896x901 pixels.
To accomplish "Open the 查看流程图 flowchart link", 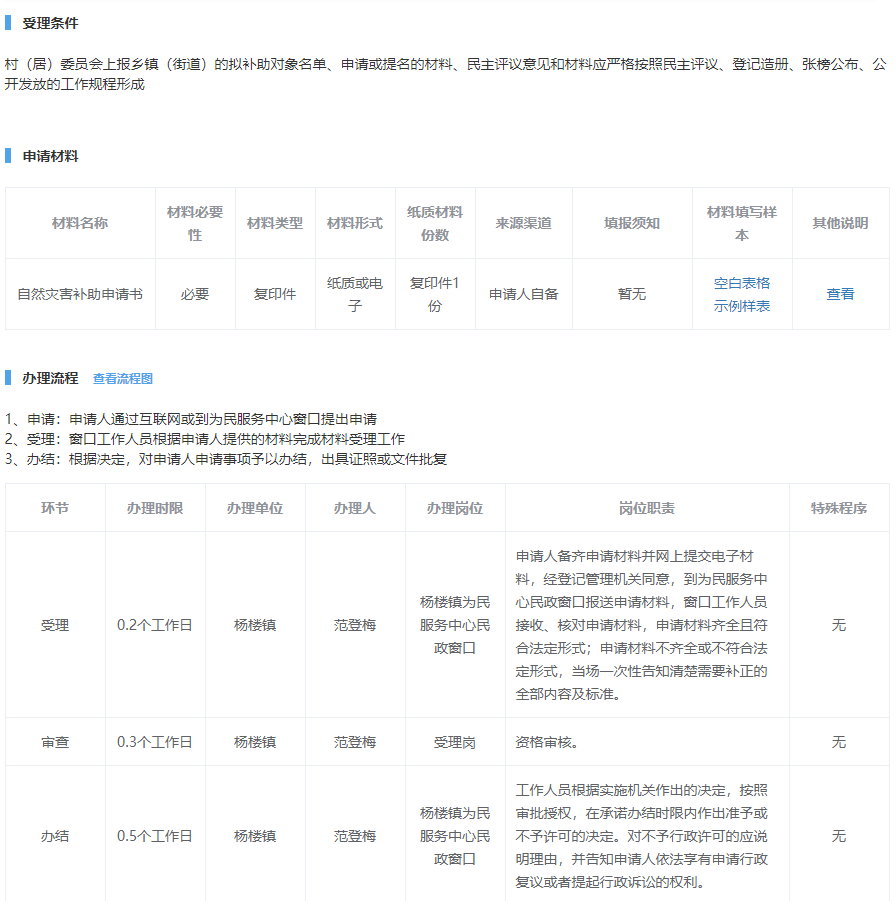I will tap(123, 379).
